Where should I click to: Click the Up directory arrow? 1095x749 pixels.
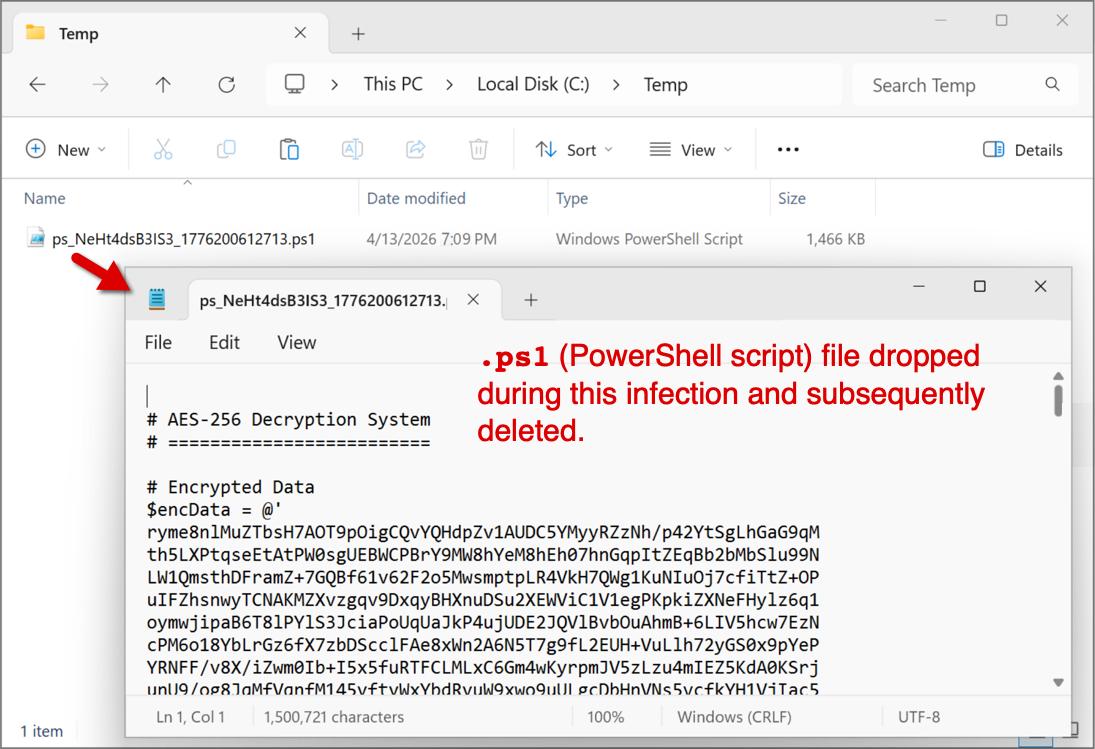pyautogui.click(x=163, y=85)
